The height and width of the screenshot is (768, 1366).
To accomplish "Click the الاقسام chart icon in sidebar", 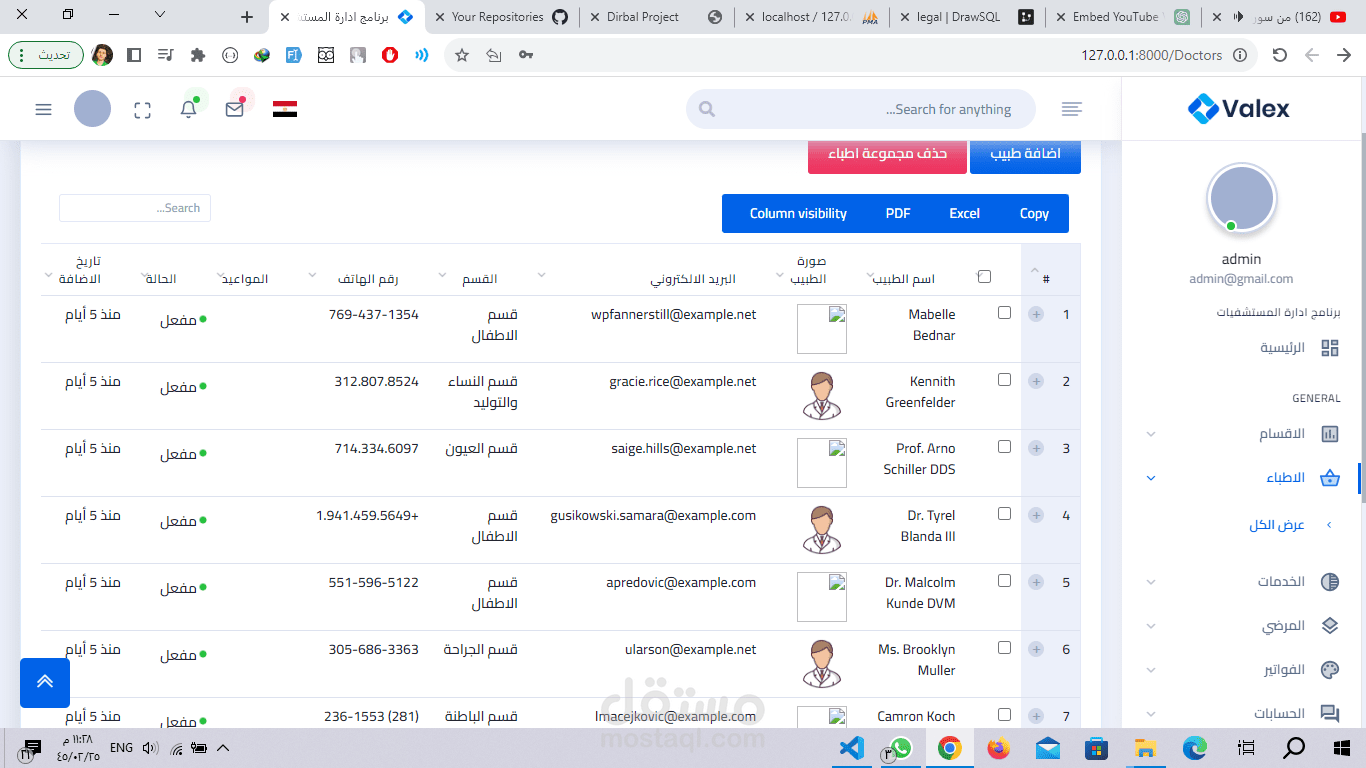I will point(1330,434).
